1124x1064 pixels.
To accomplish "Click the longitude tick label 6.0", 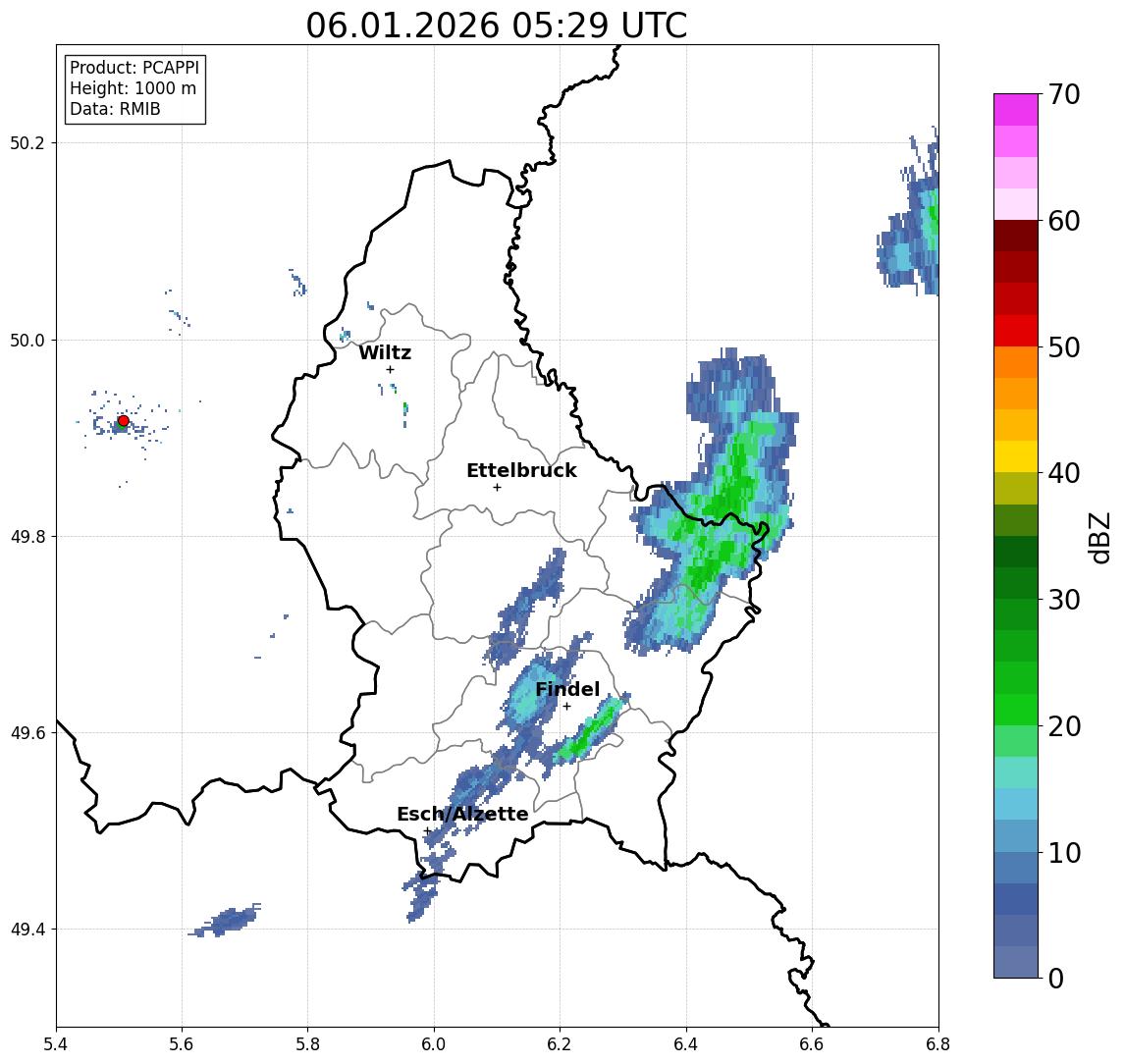I will pyautogui.click(x=434, y=1044).
